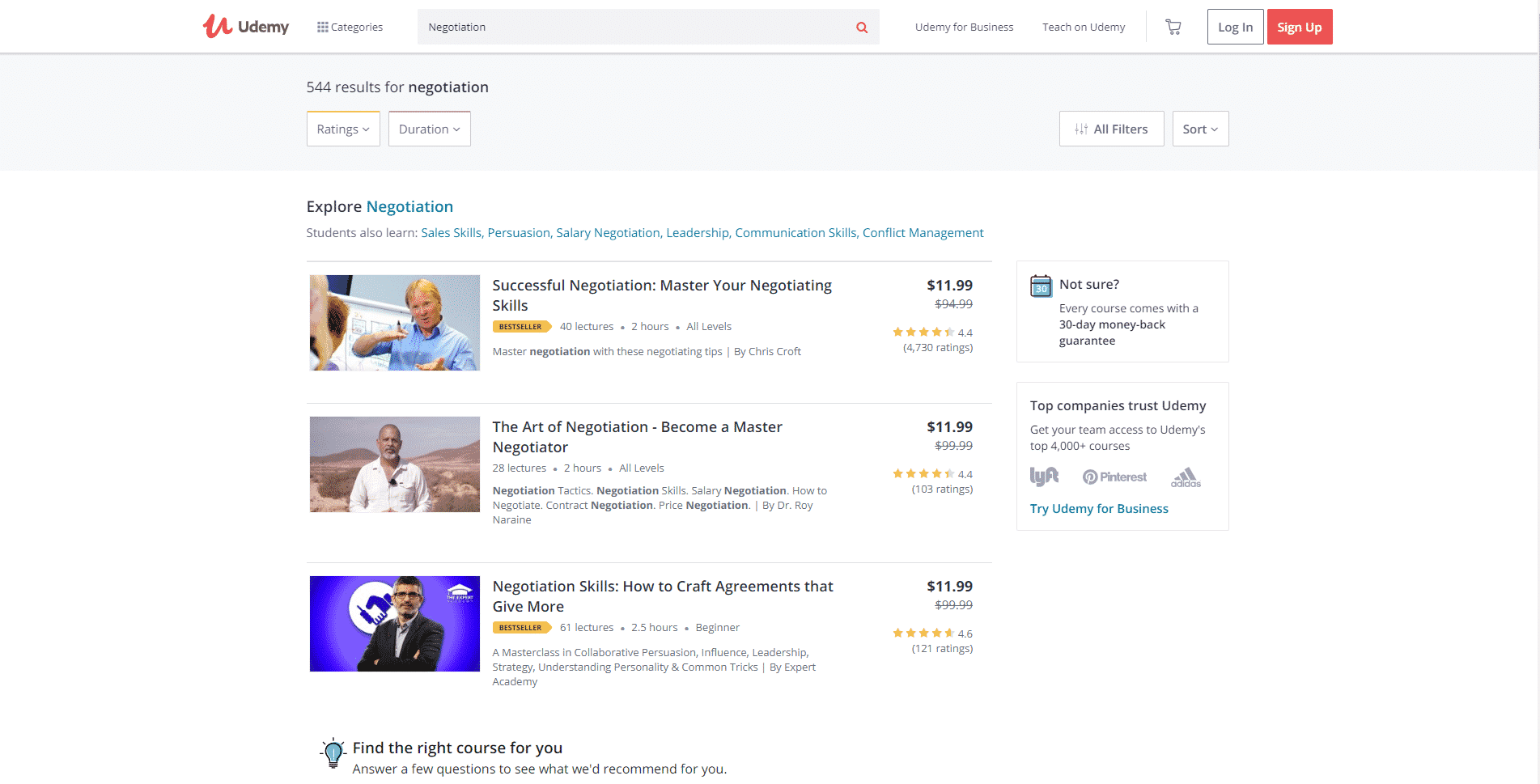Open Successful Negotiation course thumbnail
This screenshot has width=1540, height=784.
[x=395, y=323]
